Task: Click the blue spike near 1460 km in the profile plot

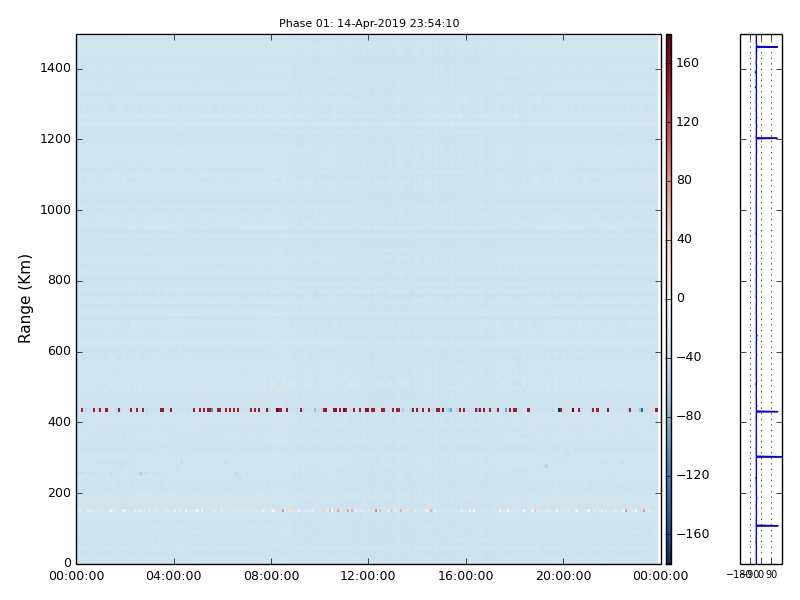Action: (767, 47)
